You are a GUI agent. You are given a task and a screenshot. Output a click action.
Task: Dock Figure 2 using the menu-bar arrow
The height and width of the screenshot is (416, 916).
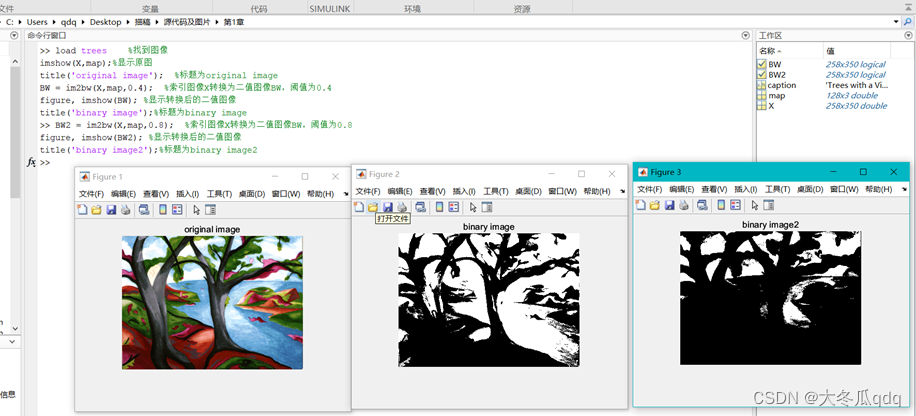(x=622, y=191)
